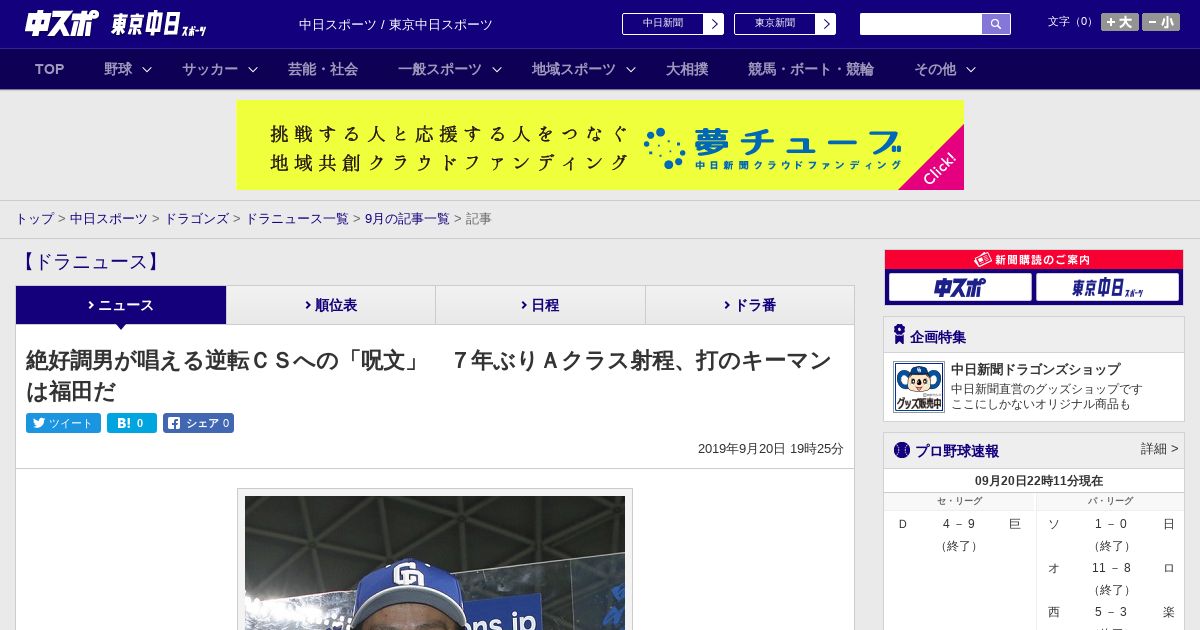Image resolution: width=1200 pixels, height=630 pixels.
Task: Click the ribbon icon beside 企画特集
Action: pos(899,335)
